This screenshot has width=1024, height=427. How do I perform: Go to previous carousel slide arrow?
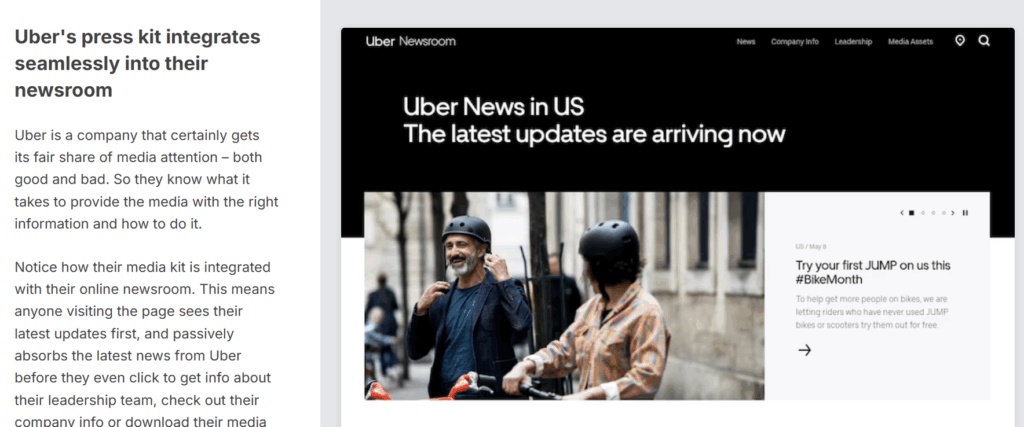[x=902, y=213]
